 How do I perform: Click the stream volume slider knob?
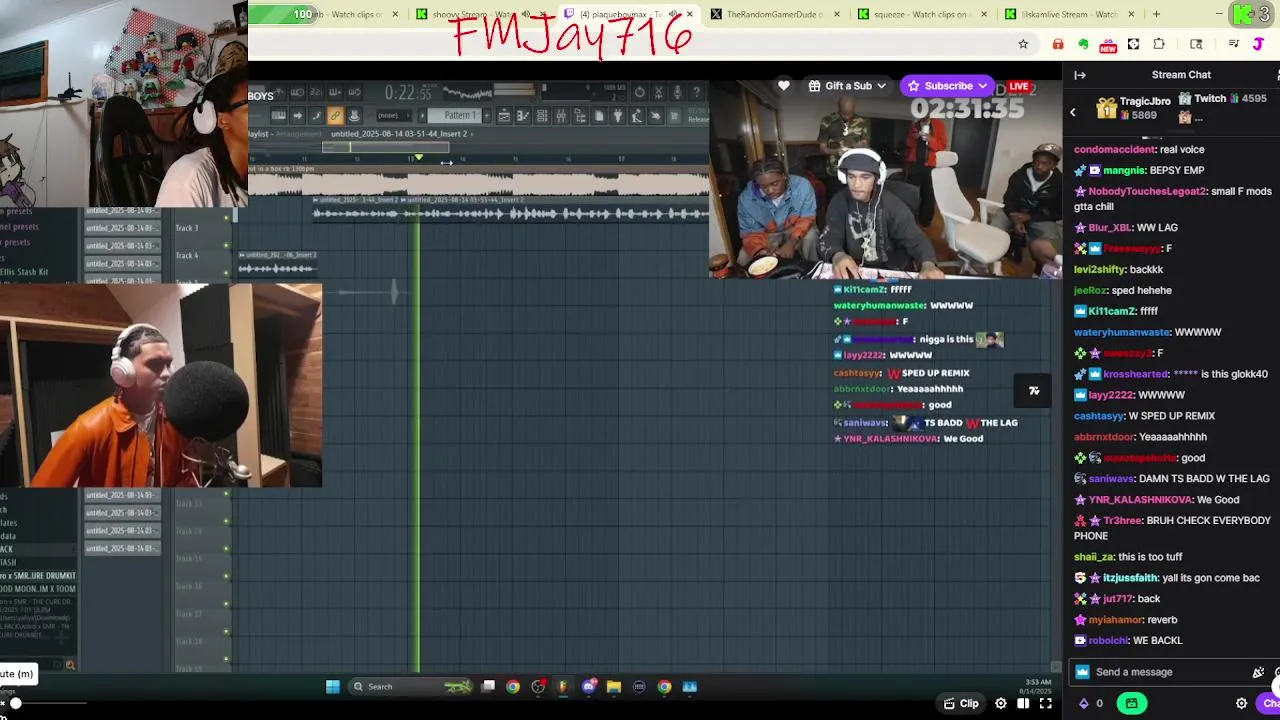click(15, 704)
